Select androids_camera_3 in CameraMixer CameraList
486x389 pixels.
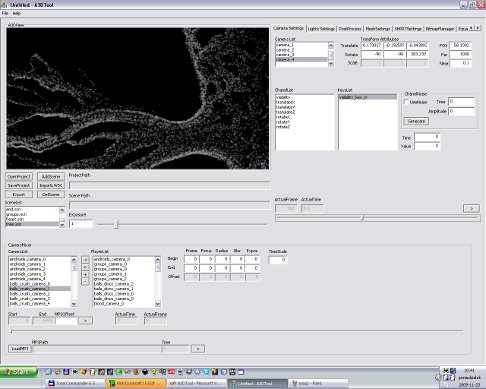tap(28, 274)
